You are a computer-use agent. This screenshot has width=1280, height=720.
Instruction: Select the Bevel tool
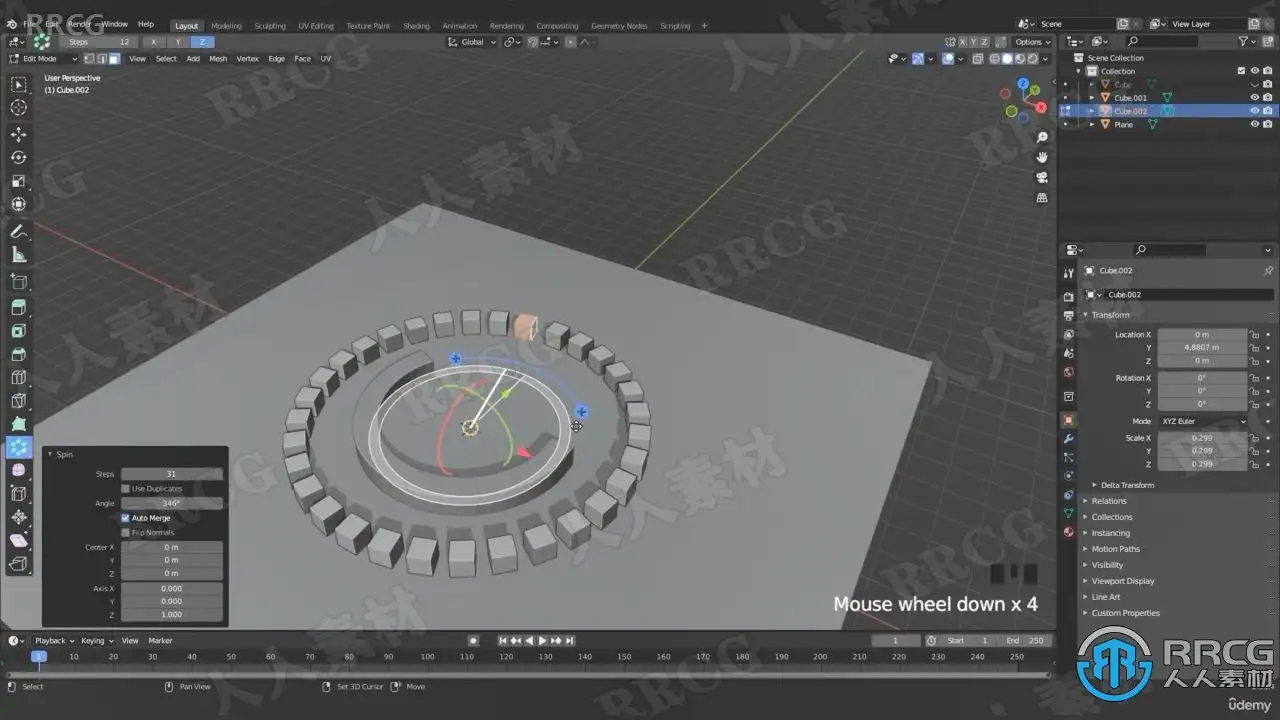(18, 354)
